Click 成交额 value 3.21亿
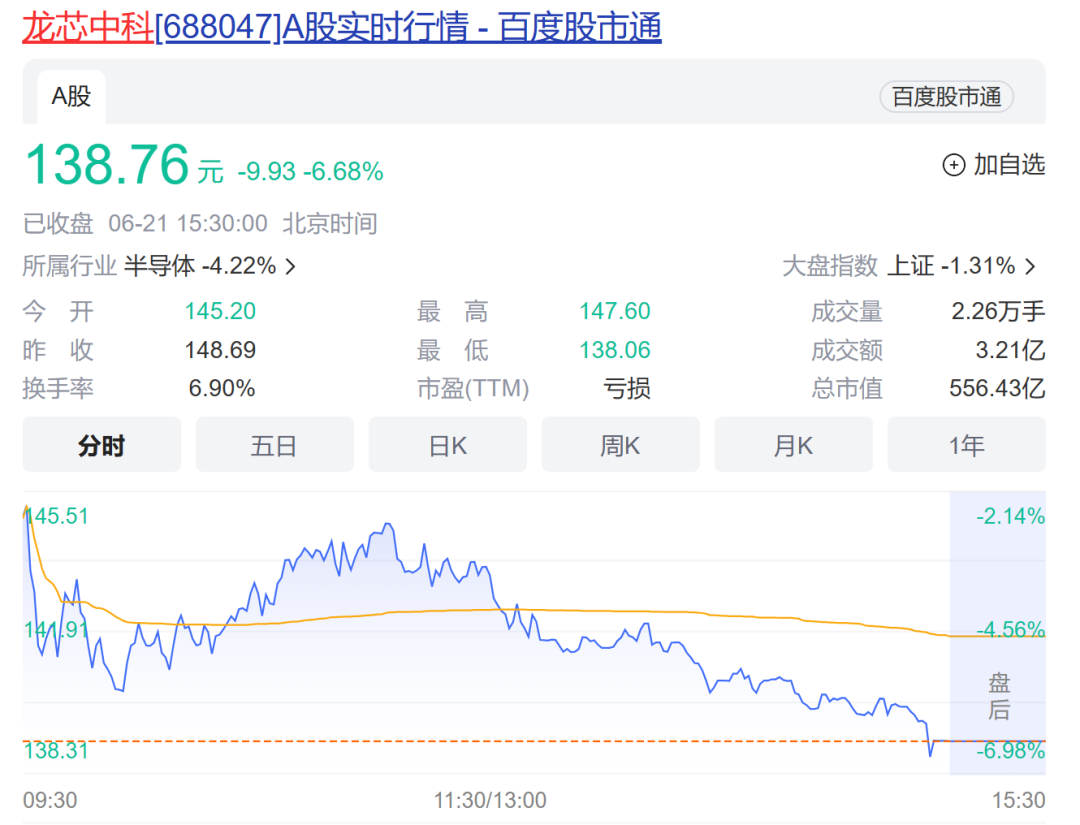The height and width of the screenshot is (825, 1080). 1010,350
